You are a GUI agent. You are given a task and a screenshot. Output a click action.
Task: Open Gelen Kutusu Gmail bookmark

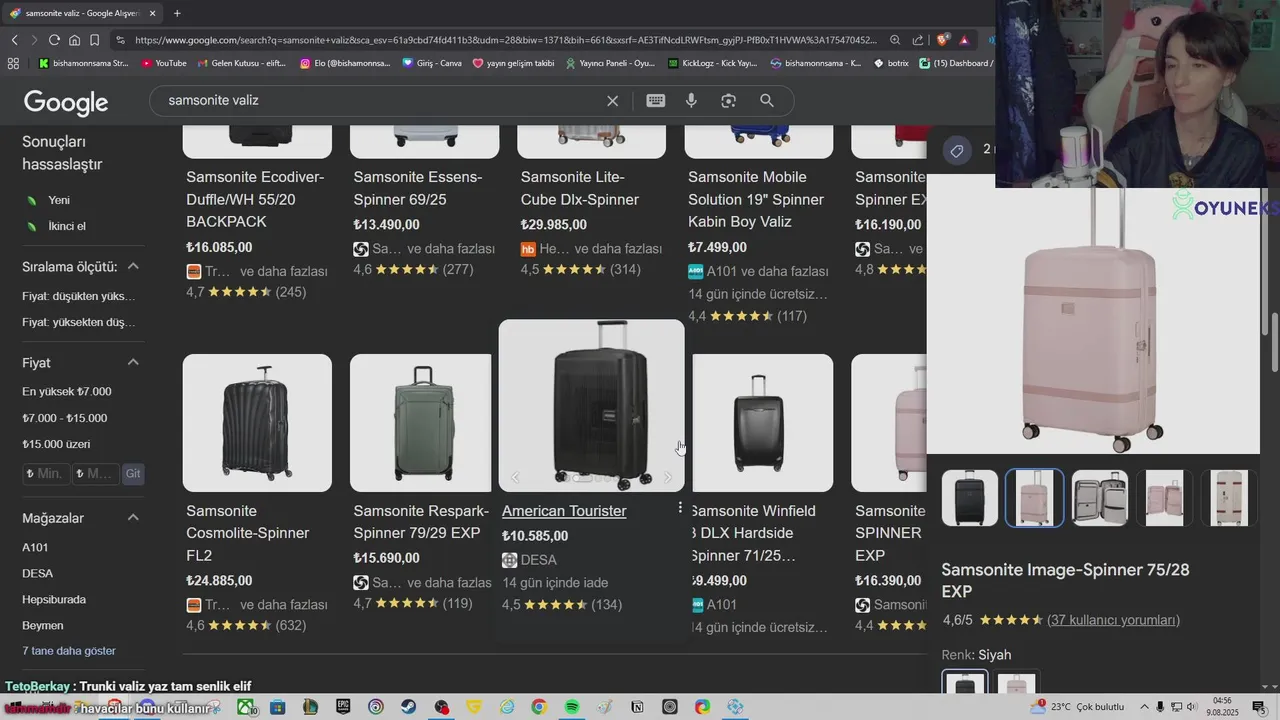tap(241, 63)
